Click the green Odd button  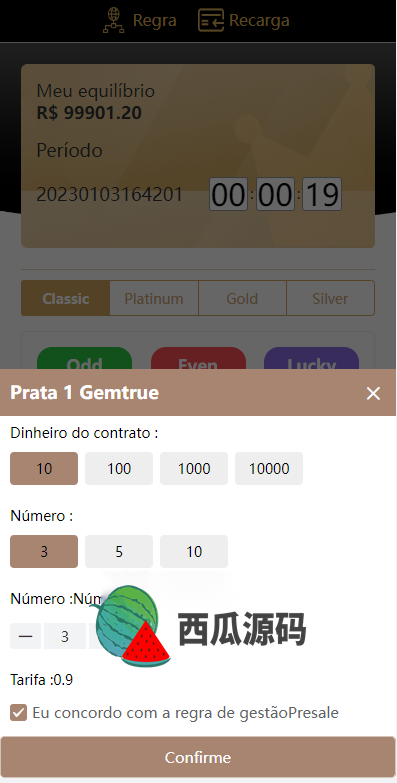84,359
